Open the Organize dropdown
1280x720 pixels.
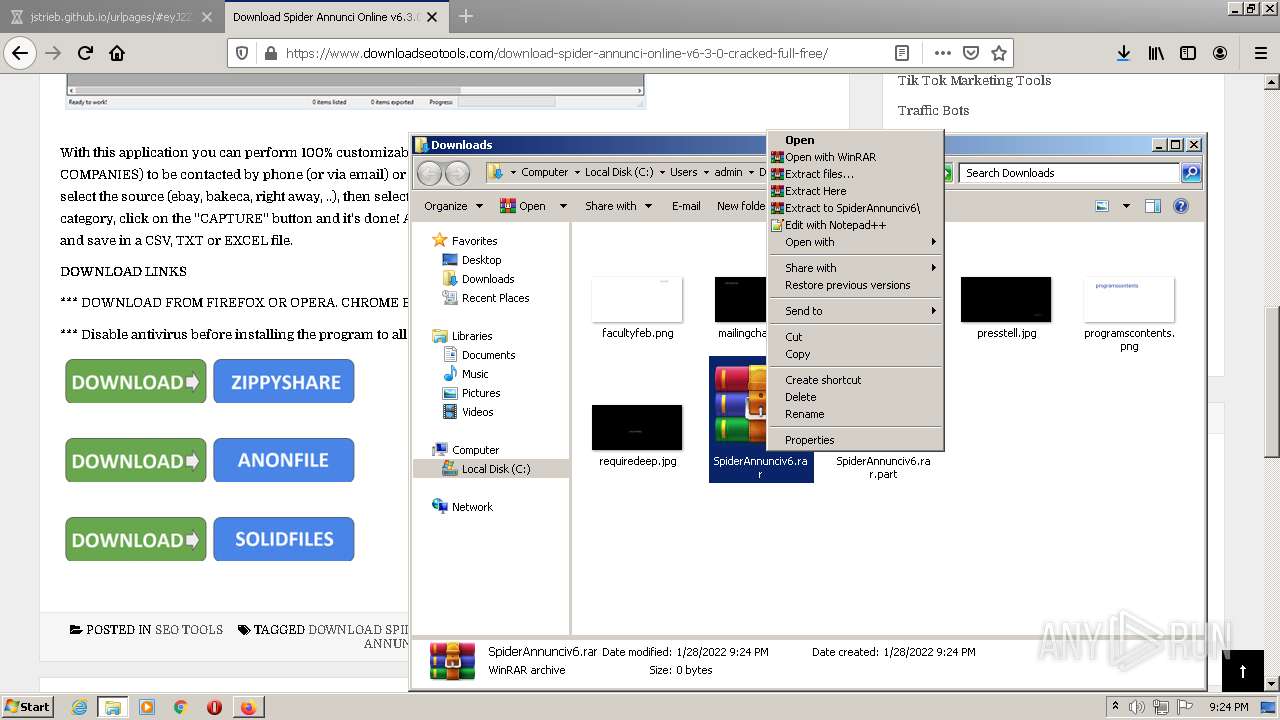(453, 206)
